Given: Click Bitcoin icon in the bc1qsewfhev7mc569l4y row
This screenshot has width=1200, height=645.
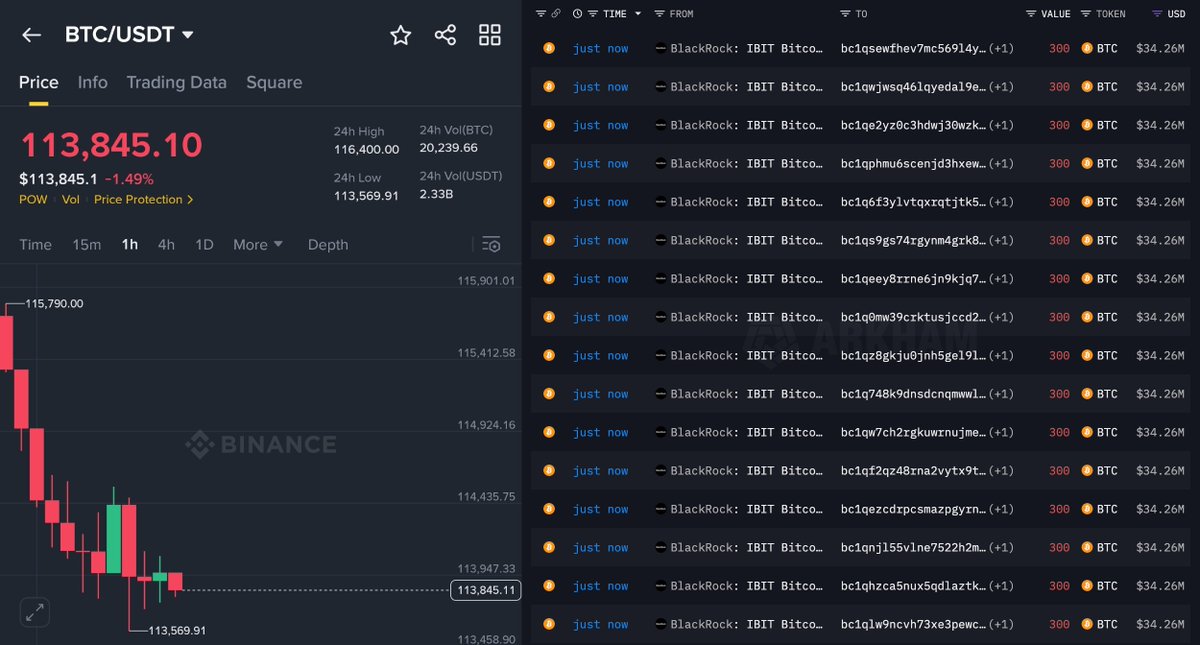Looking at the screenshot, I should click(x=548, y=48).
